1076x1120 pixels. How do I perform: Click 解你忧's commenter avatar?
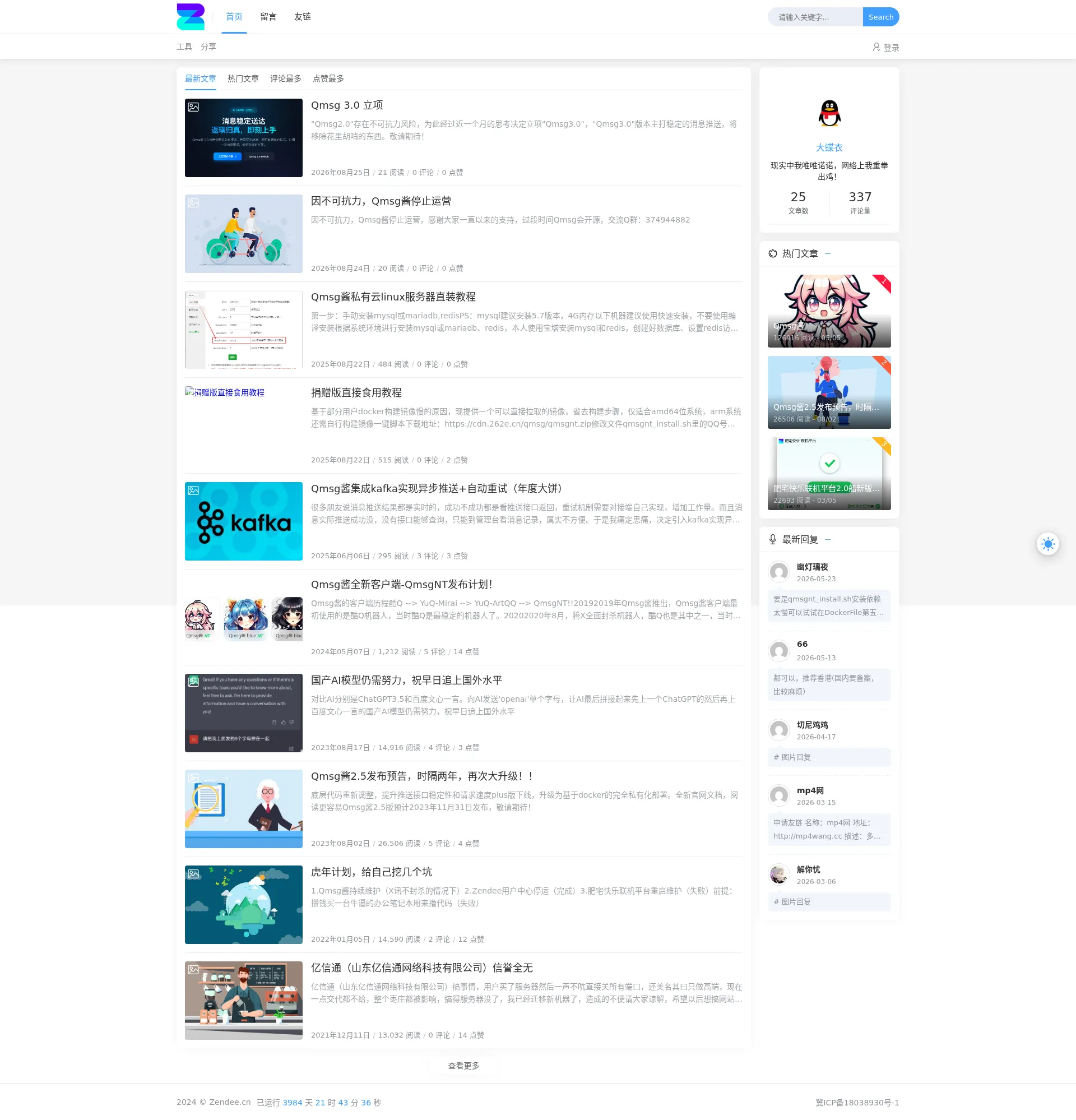click(779, 874)
